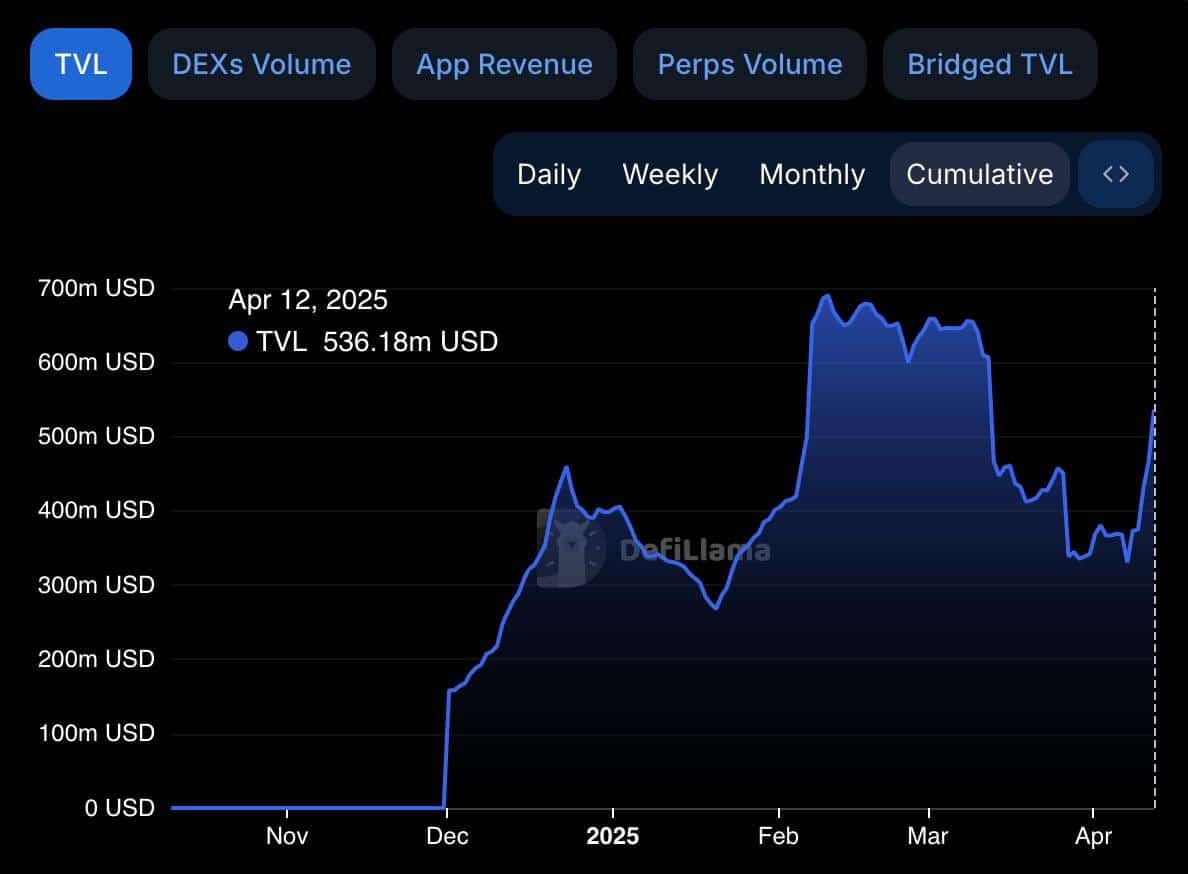Viewport: 1188px width, 874px height.
Task: Switch to Bridged TVL view
Action: coord(989,64)
